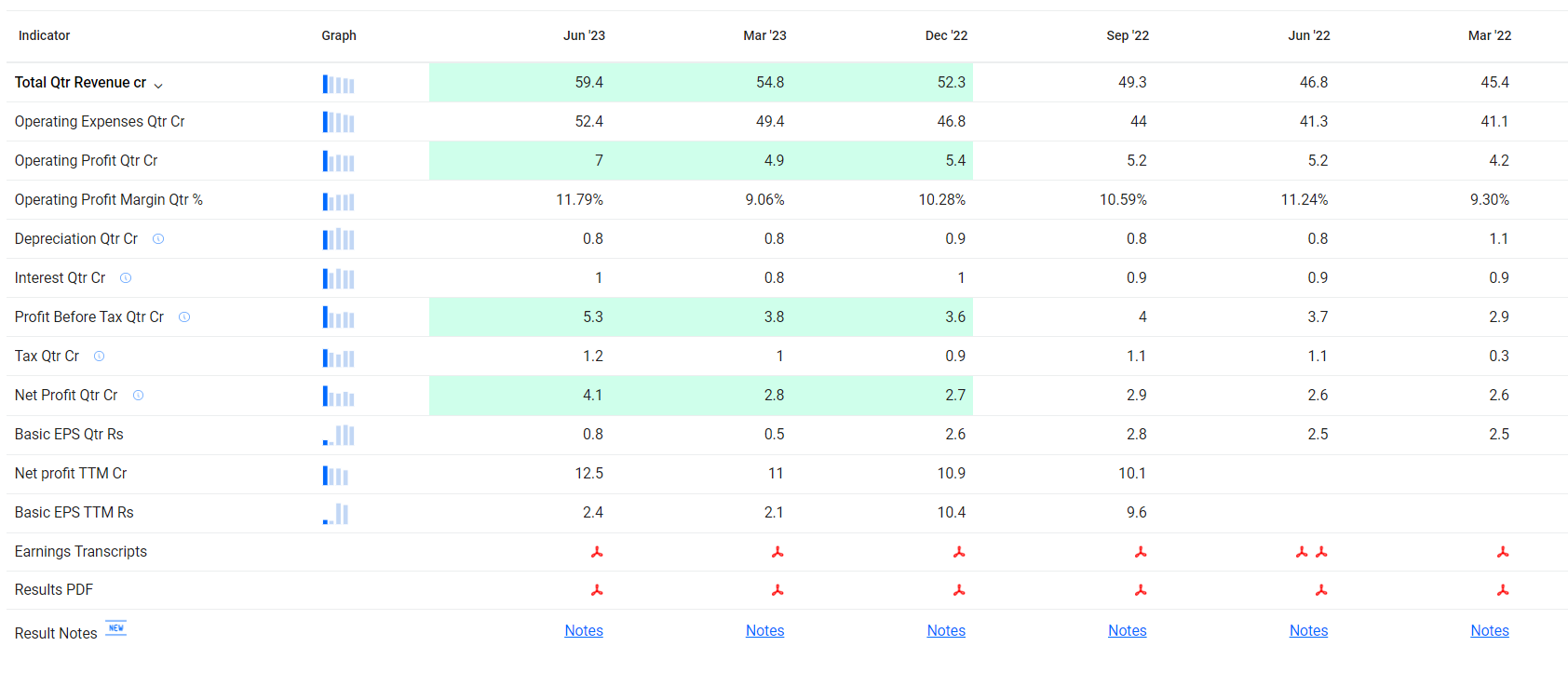Click the Tax Qtr Cr info icon
1568x673 pixels.
pyautogui.click(x=100, y=357)
